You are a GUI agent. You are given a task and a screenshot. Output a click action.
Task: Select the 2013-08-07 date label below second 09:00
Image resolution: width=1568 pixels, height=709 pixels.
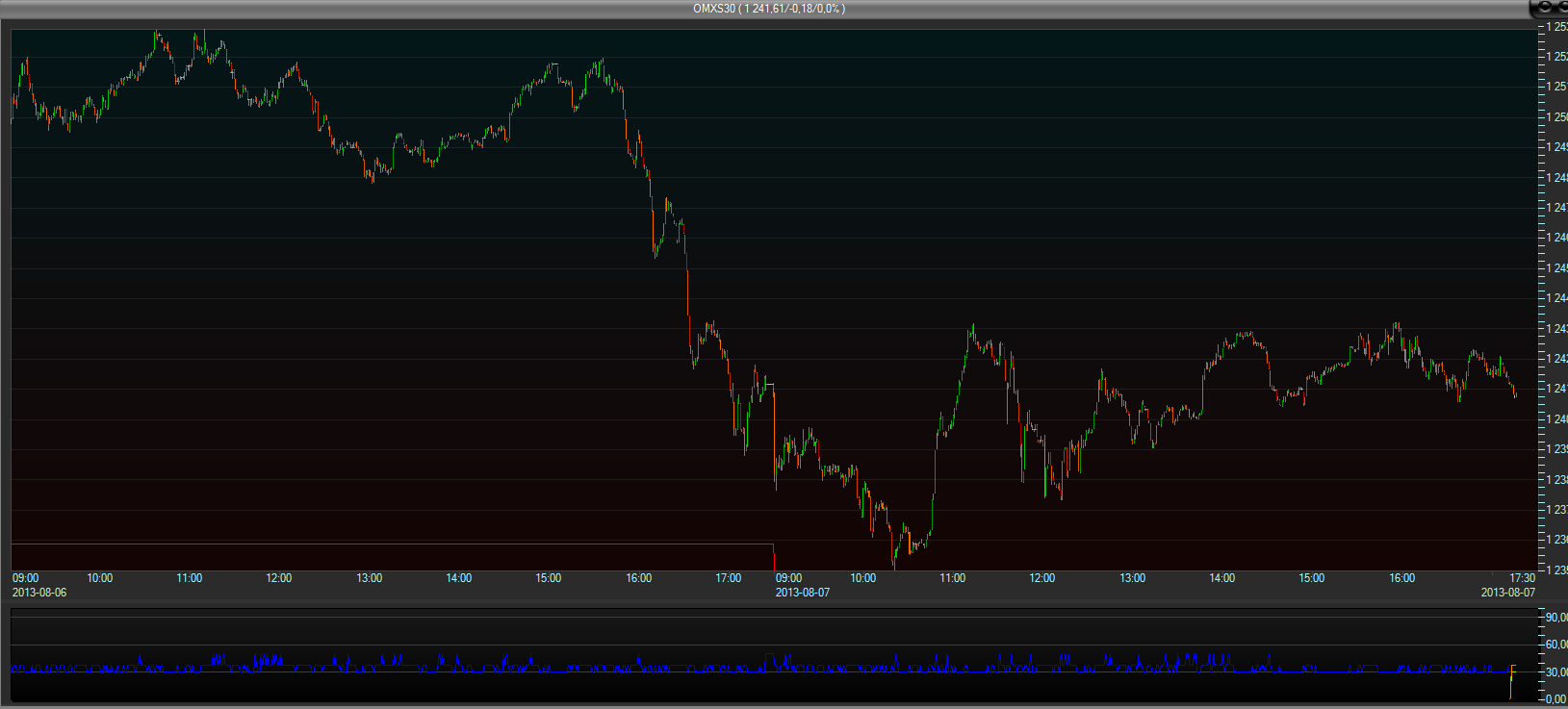pos(802,593)
